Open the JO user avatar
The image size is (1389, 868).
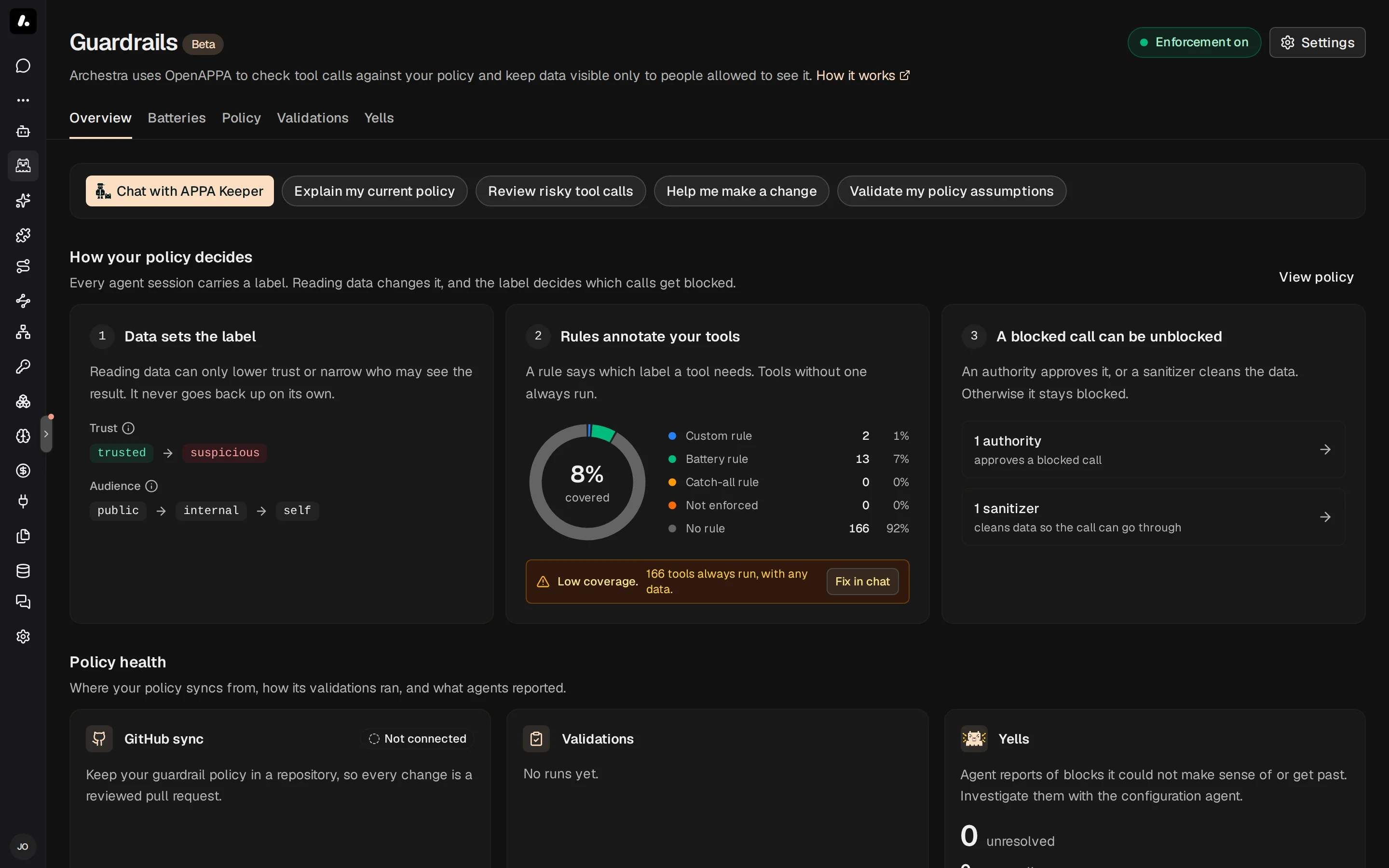23,847
